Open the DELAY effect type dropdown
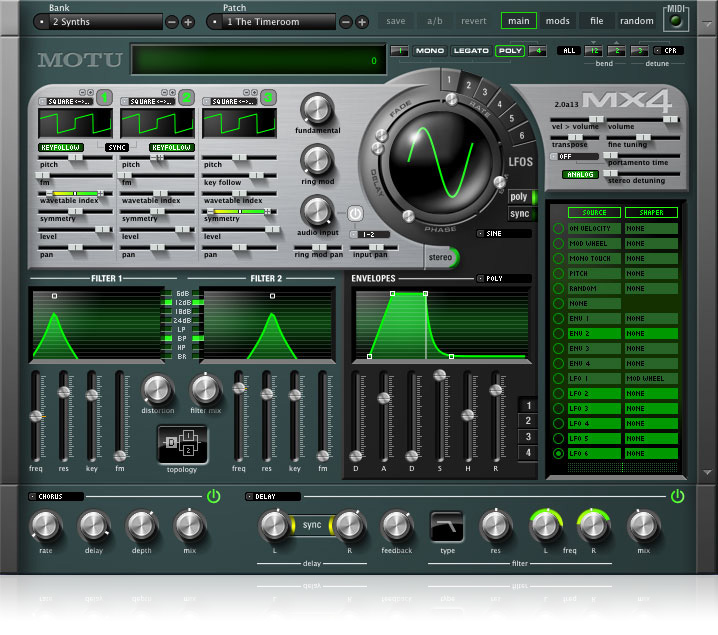The height and width of the screenshot is (635, 718). pos(273,496)
